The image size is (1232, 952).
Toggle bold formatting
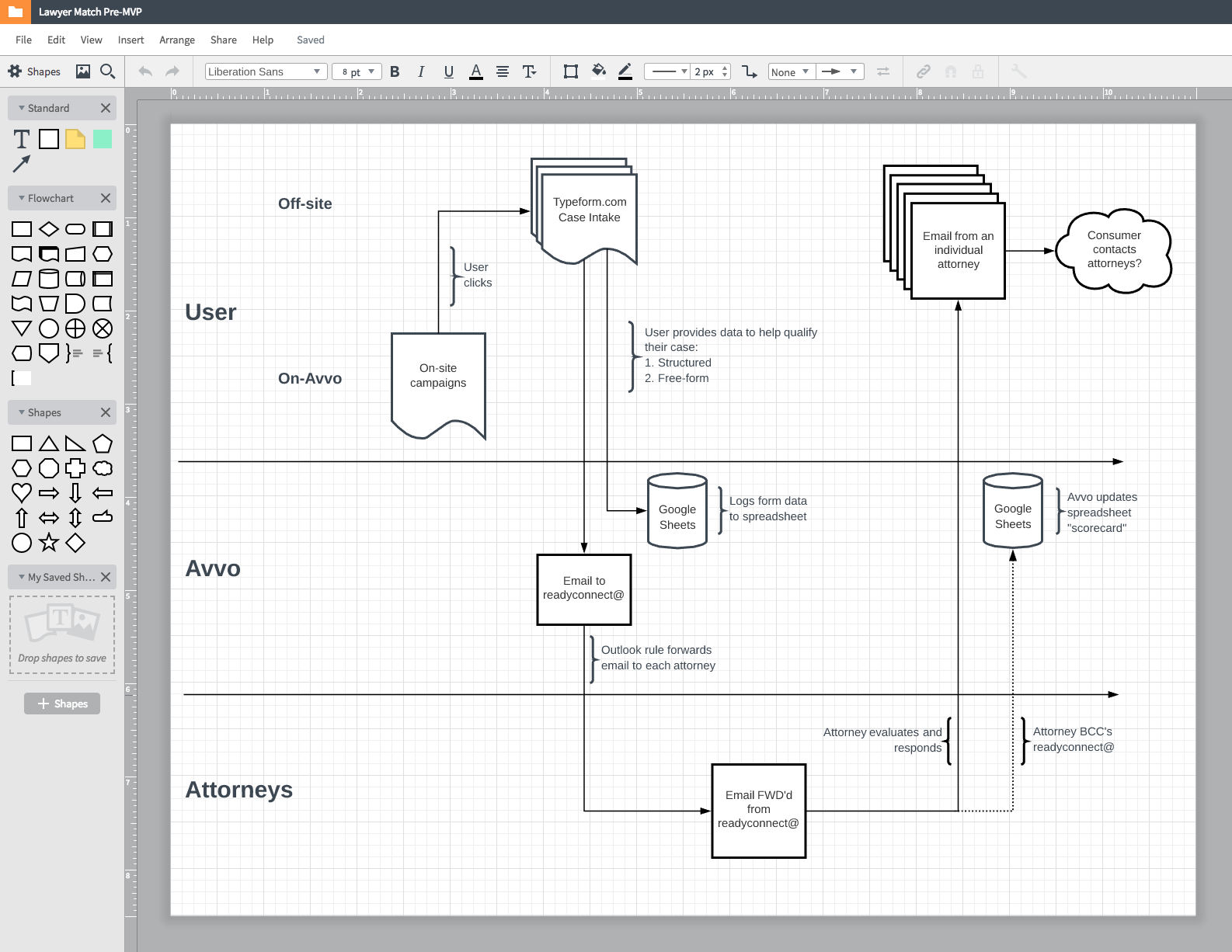point(395,71)
